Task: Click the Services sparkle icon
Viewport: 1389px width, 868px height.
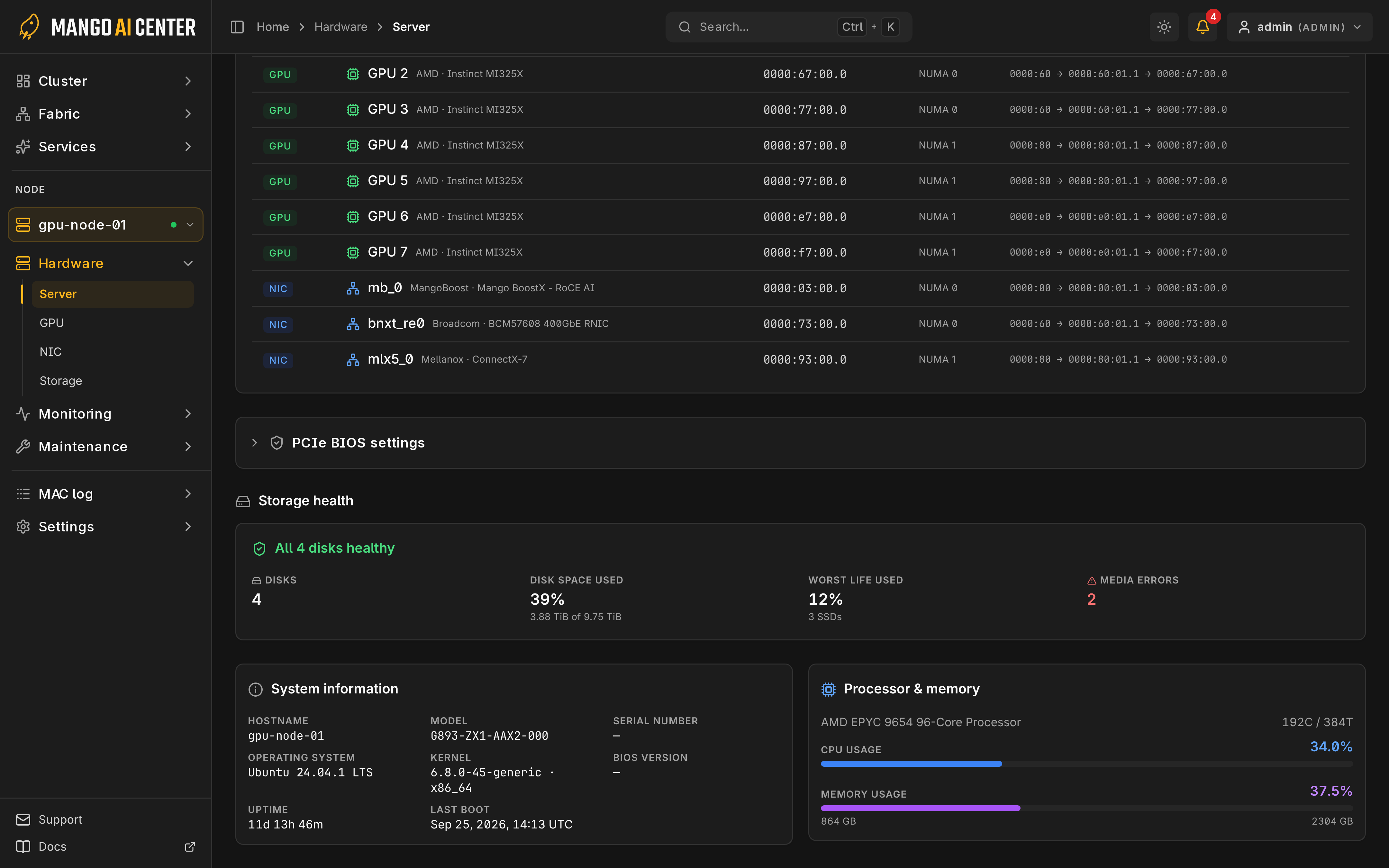Action: (x=23, y=146)
